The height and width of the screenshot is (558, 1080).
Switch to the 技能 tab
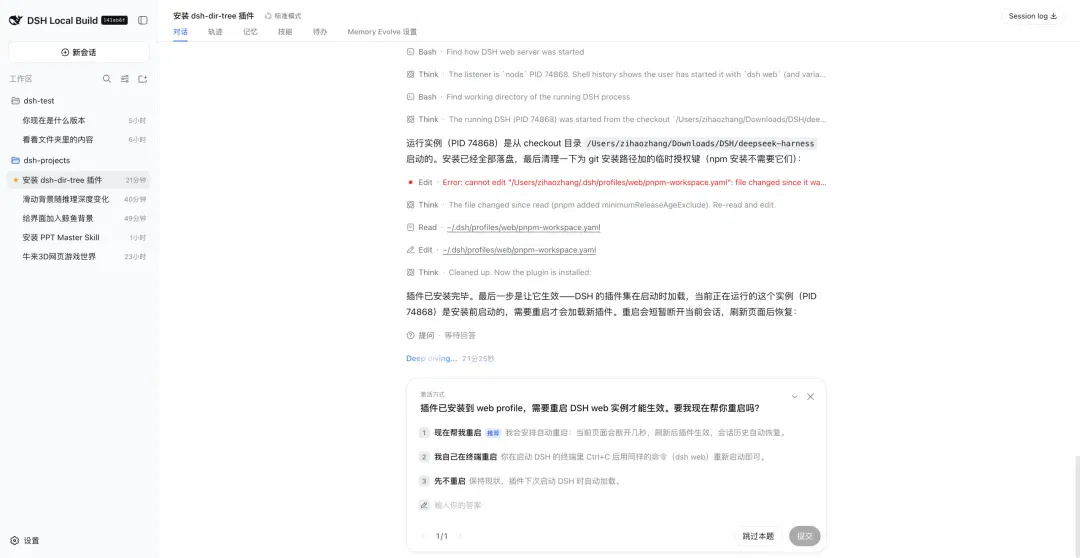pyautogui.click(x=284, y=32)
